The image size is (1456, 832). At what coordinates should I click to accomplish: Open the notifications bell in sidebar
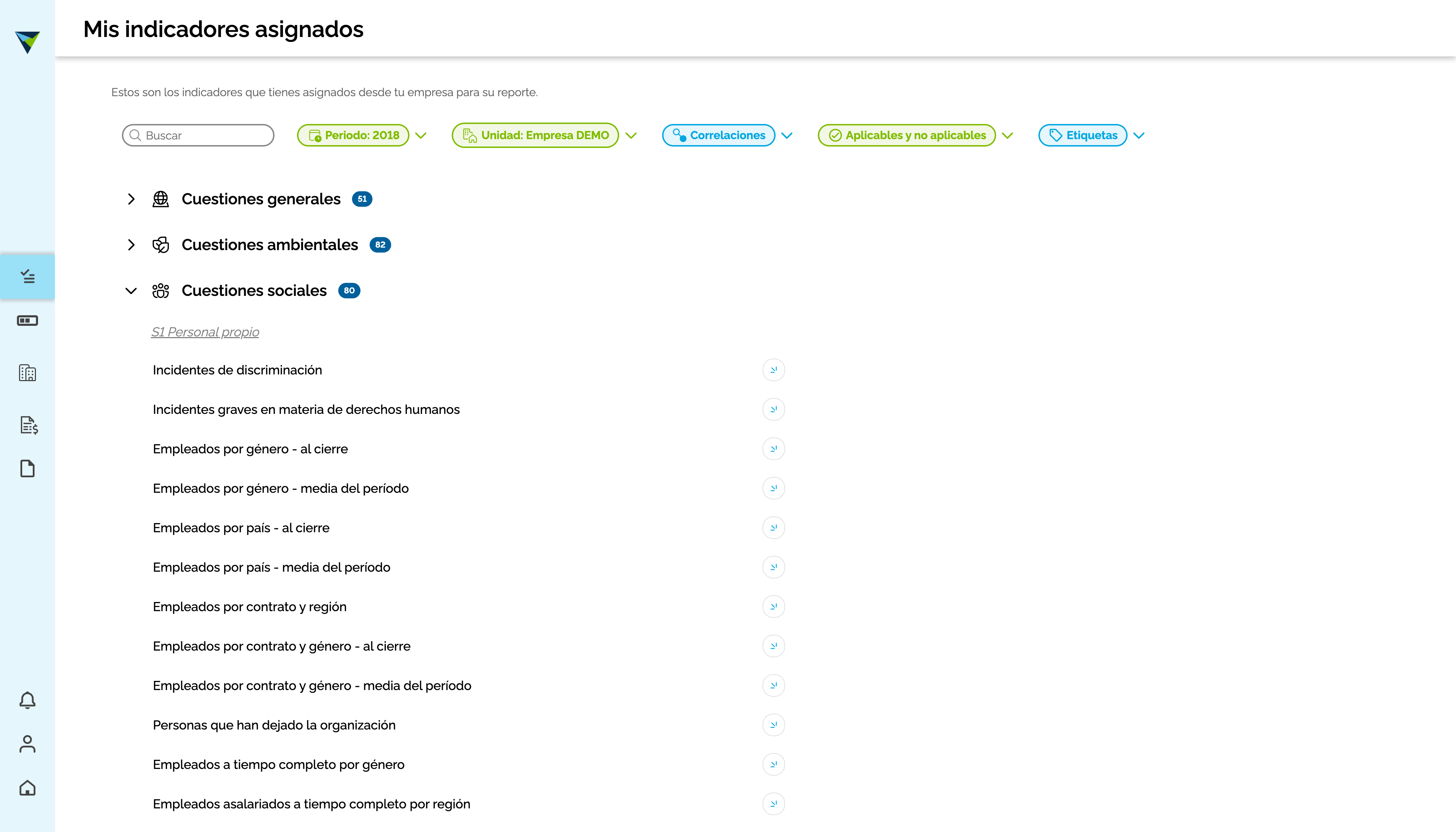tap(27, 700)
